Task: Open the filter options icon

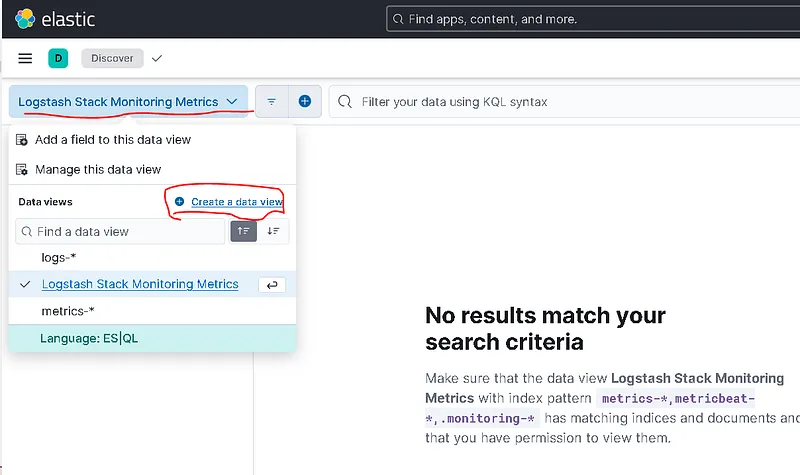Action: 271,102
